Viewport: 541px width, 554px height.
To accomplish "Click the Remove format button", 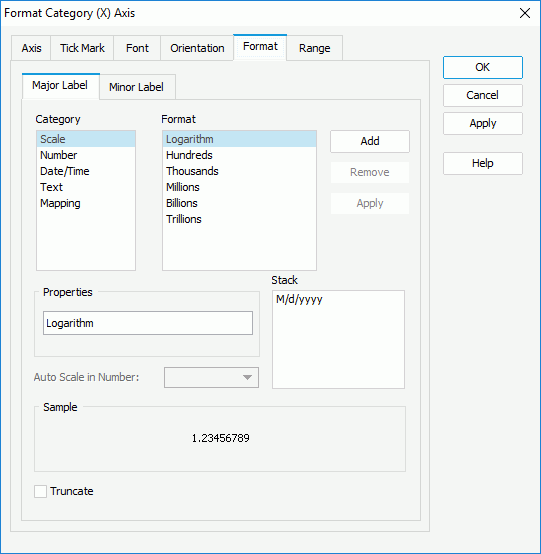I will pyautogui.click(x=370, y=172).
